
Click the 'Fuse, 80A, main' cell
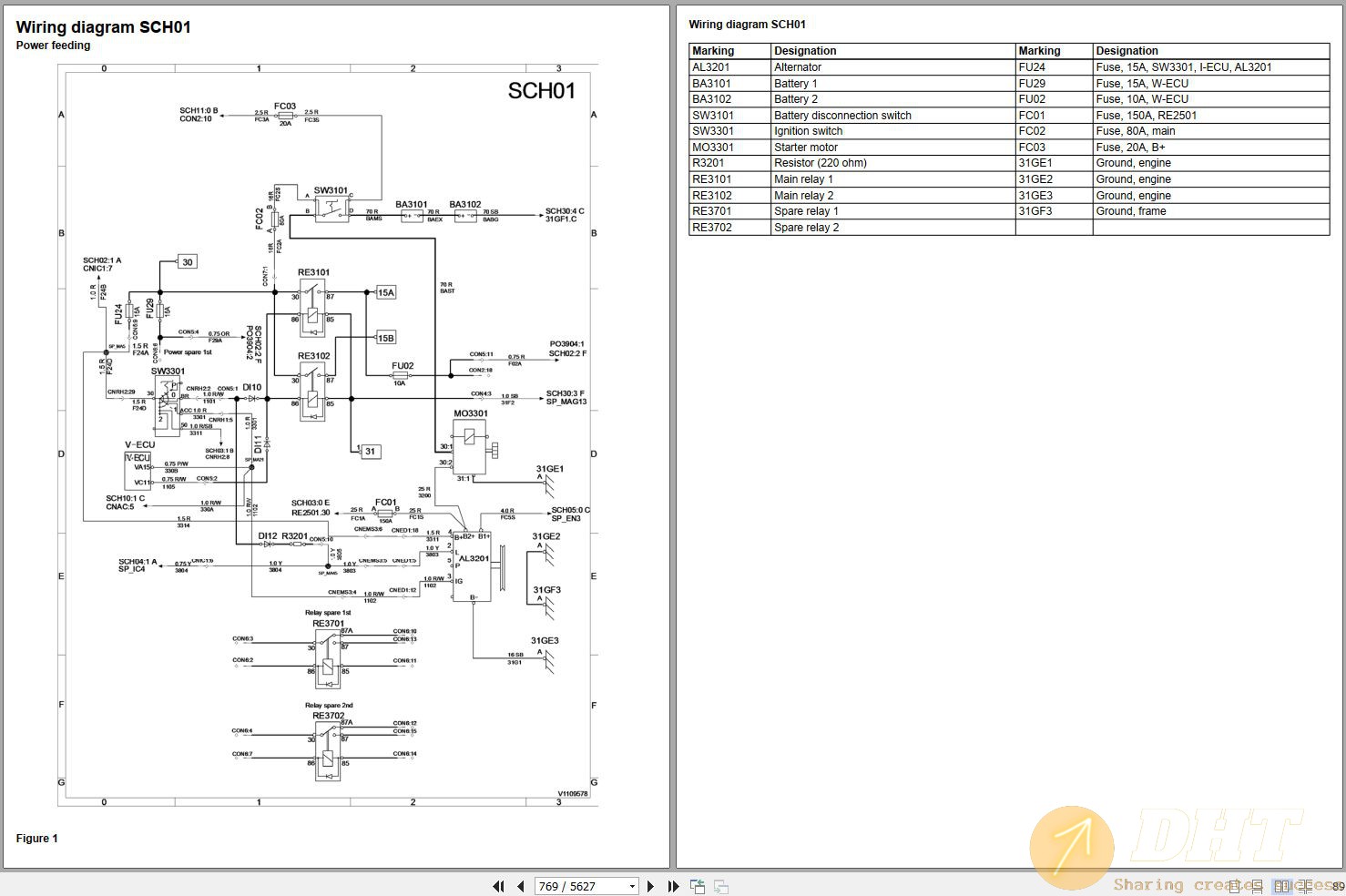pyautogui.click(x=1211, y=131)
